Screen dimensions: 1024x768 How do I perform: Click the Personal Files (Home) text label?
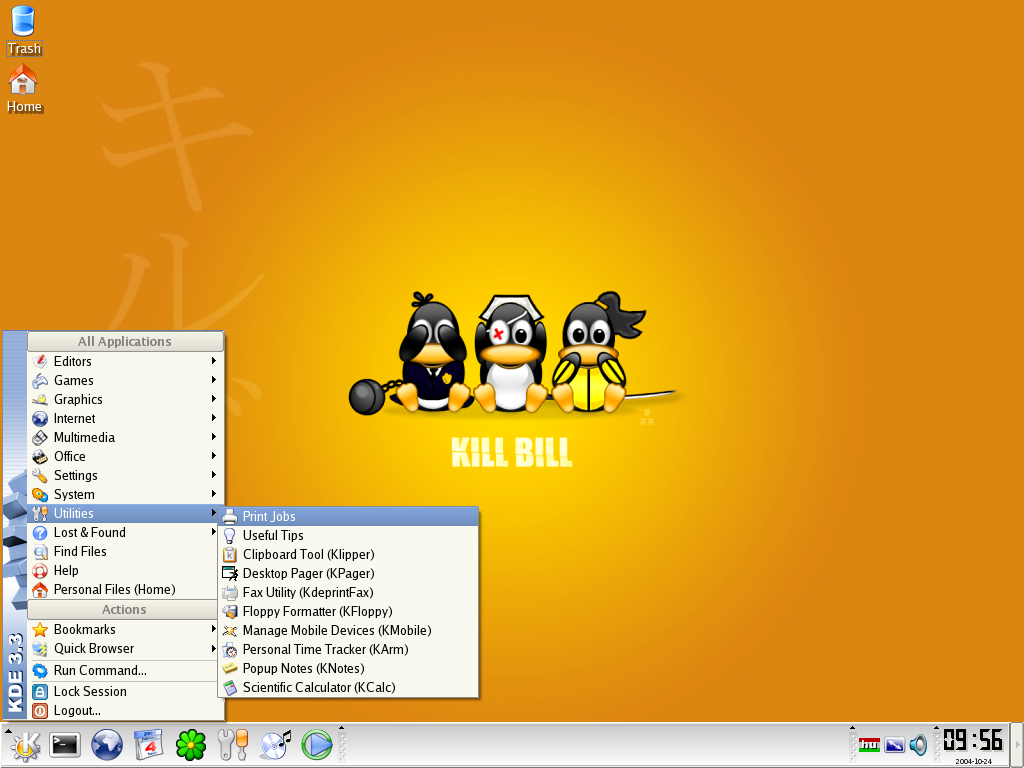114,589
